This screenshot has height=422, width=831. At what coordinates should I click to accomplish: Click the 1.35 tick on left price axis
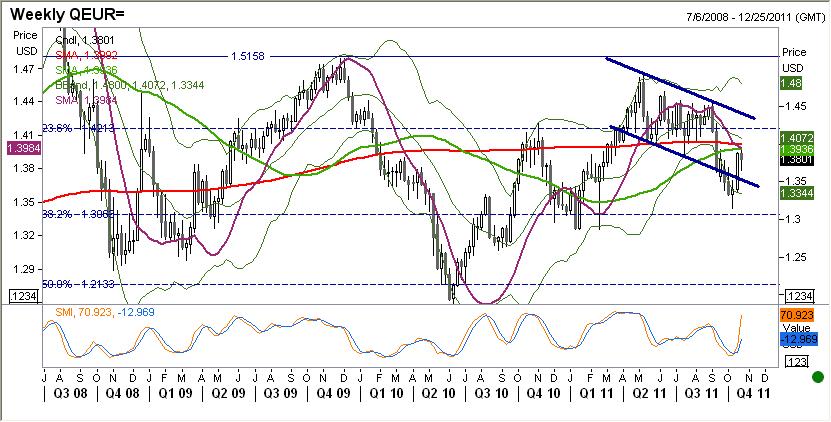[x=26, y=202]
